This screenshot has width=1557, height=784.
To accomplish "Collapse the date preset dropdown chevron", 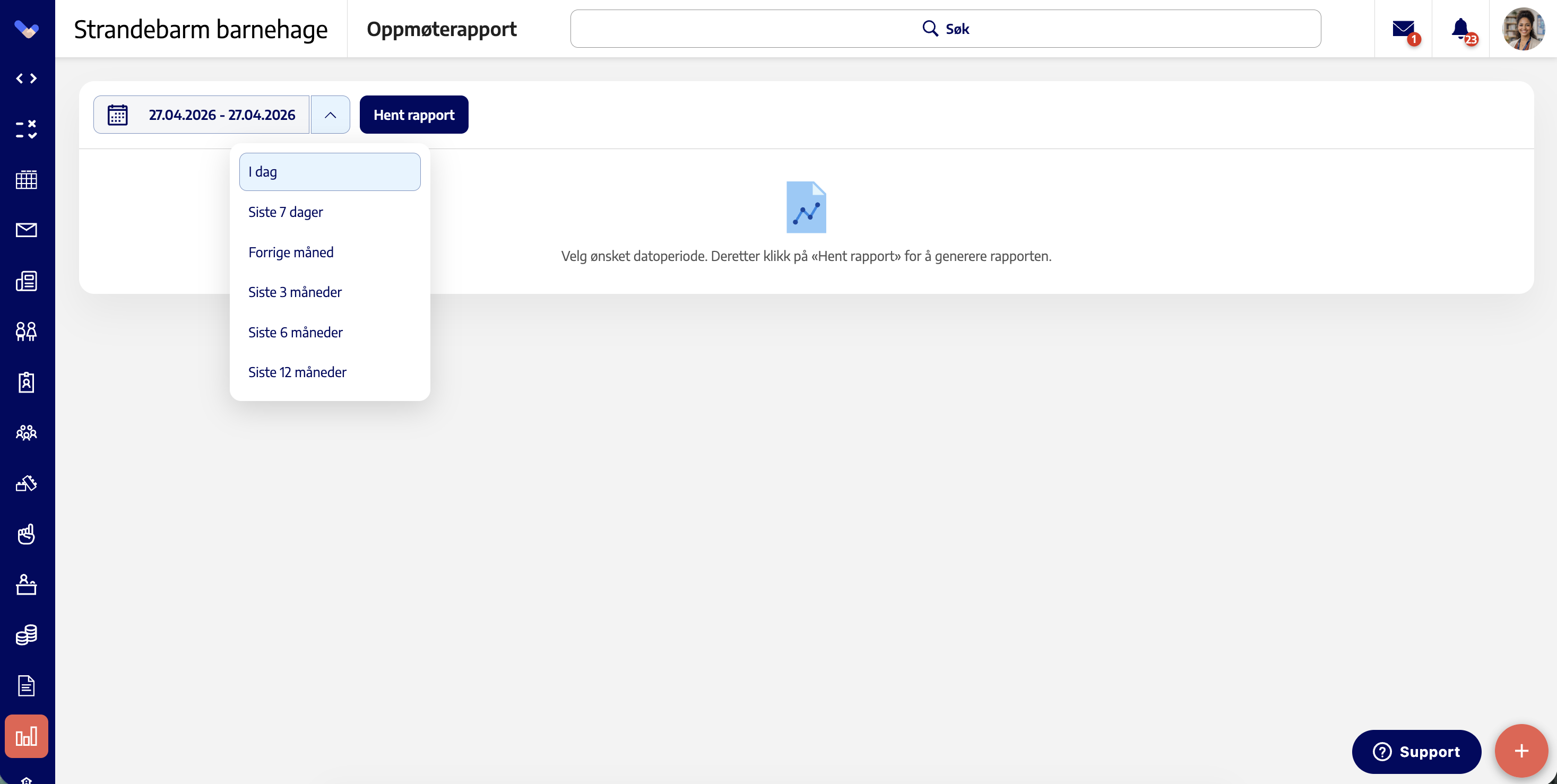I will click(330, 115).
